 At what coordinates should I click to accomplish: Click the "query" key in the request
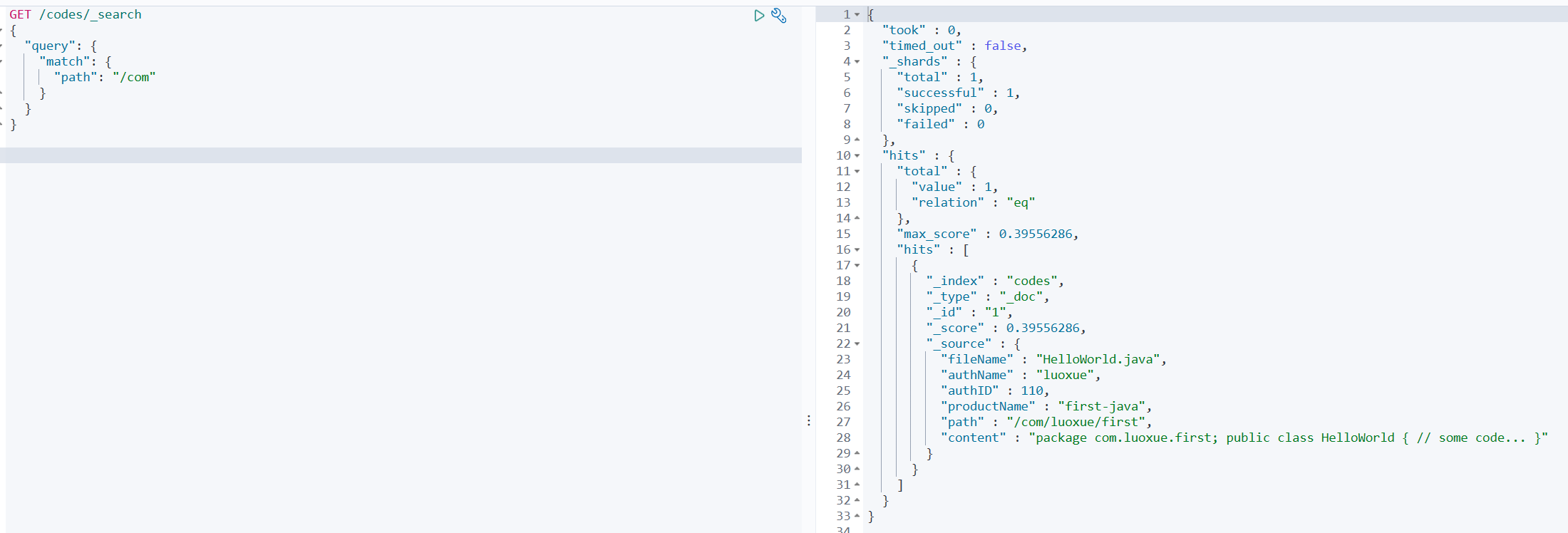(50, 46)
